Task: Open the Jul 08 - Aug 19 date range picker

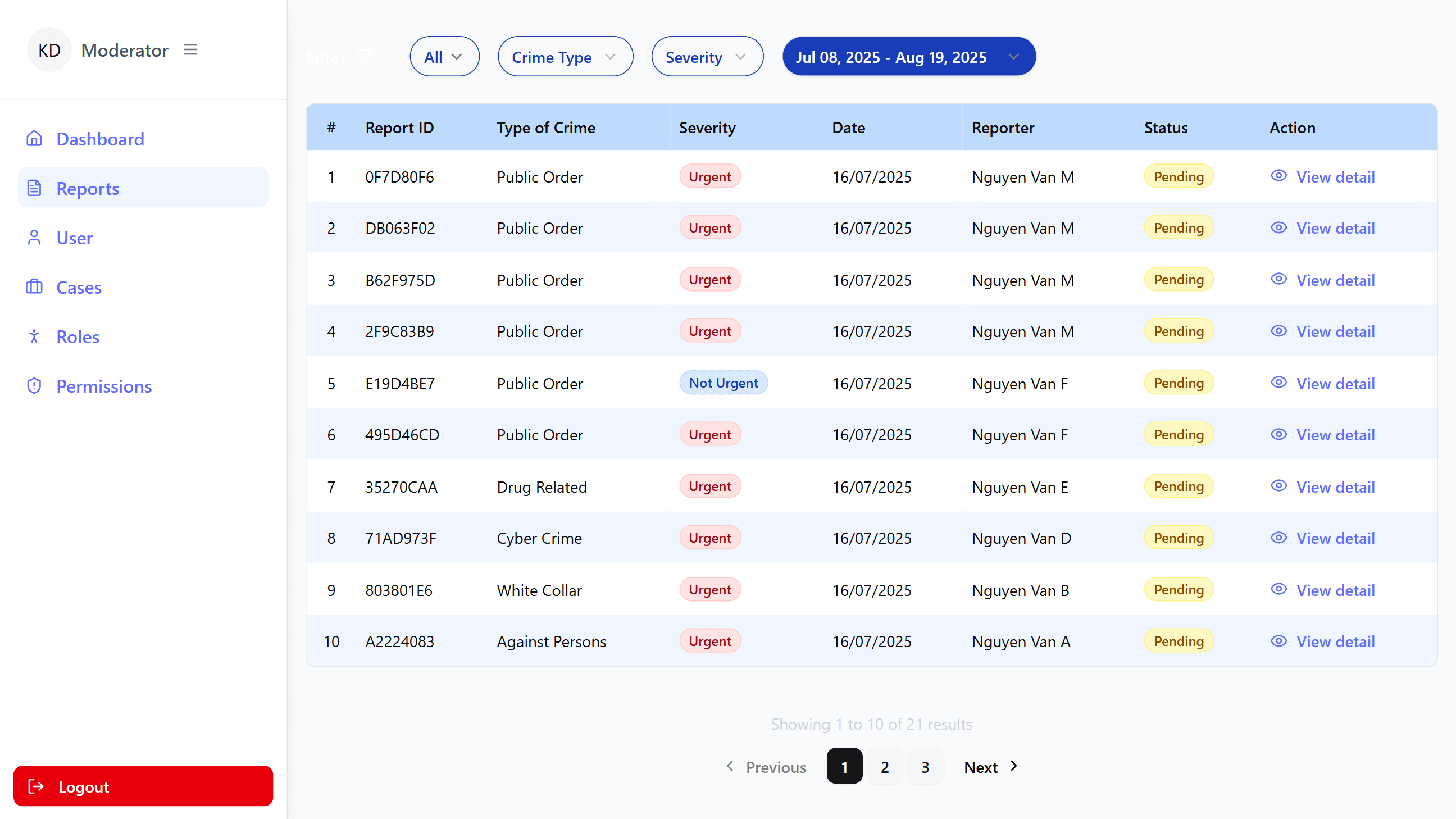Action: click(x=908, y=56)
